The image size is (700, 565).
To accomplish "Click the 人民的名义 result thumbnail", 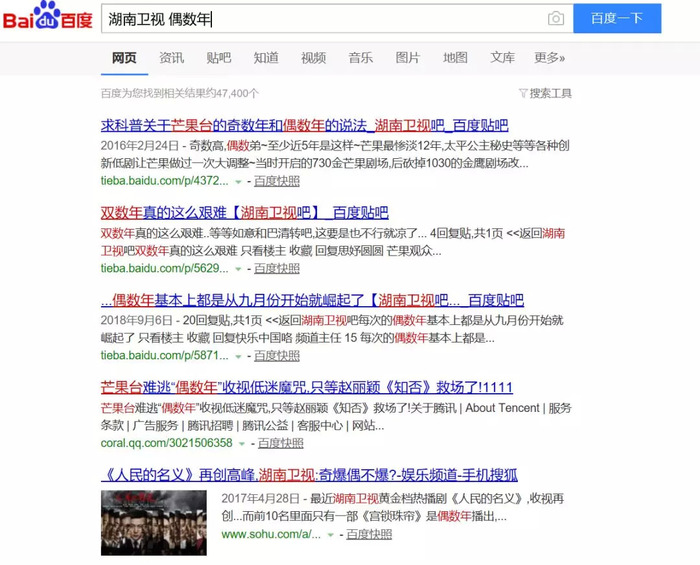I will click(154, 523).
